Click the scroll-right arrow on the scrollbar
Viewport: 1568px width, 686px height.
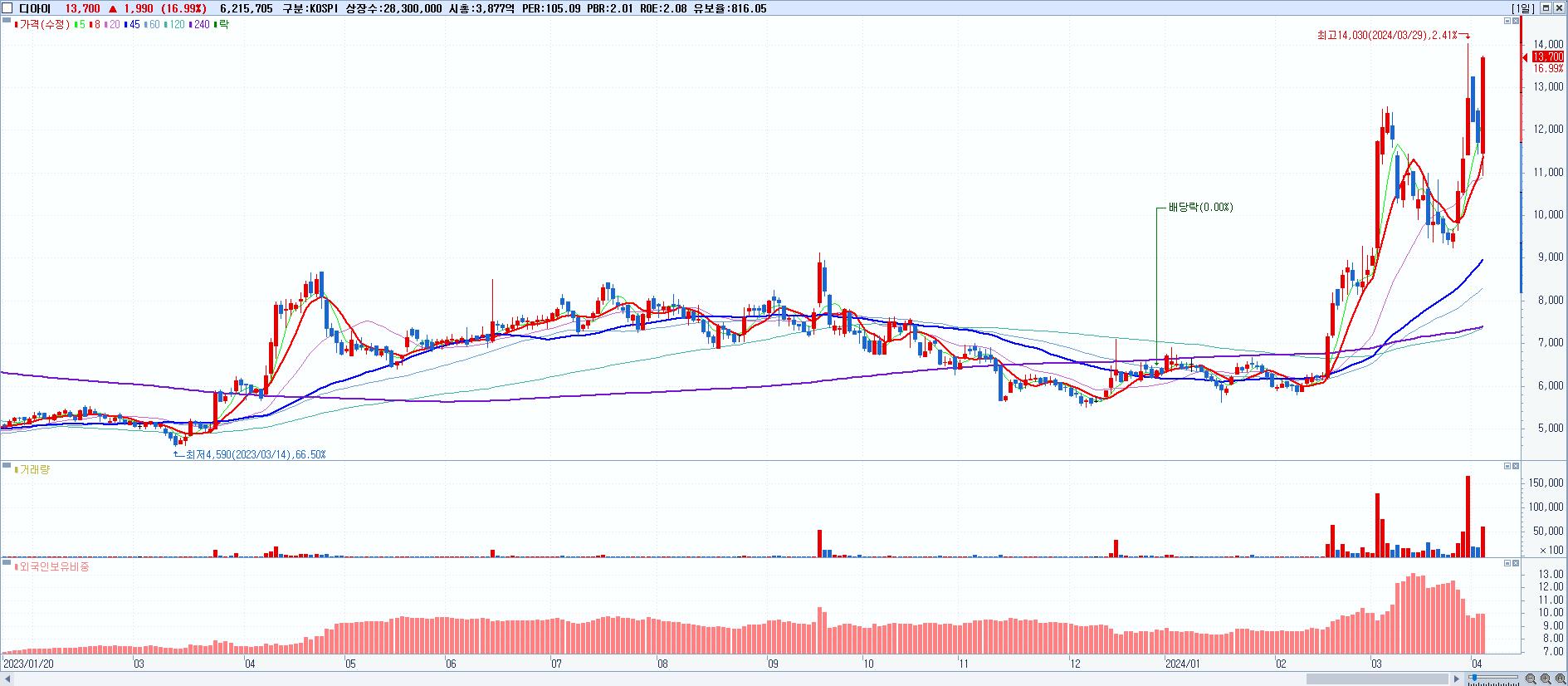1456,679
